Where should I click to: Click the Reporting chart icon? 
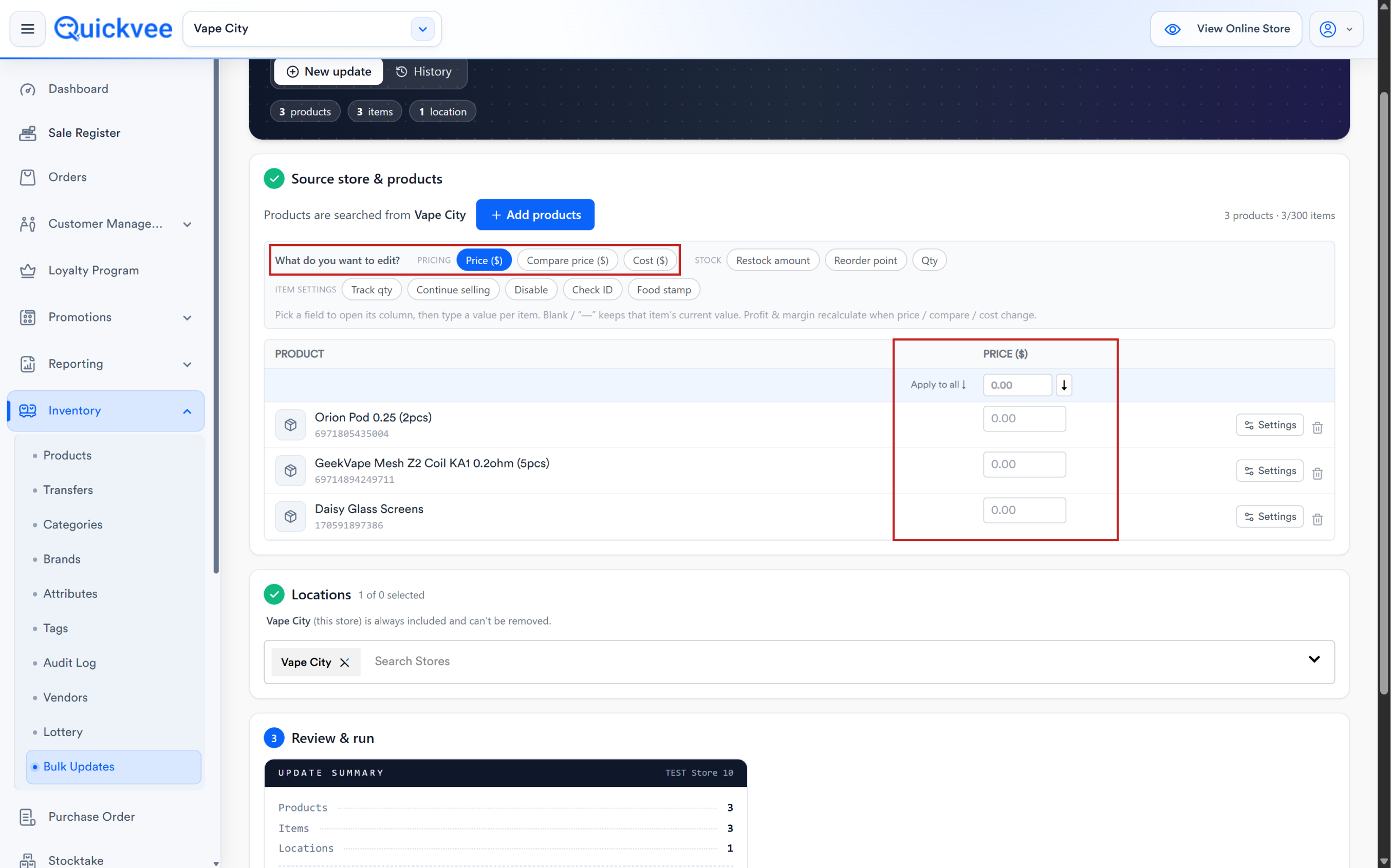[28, 364]
